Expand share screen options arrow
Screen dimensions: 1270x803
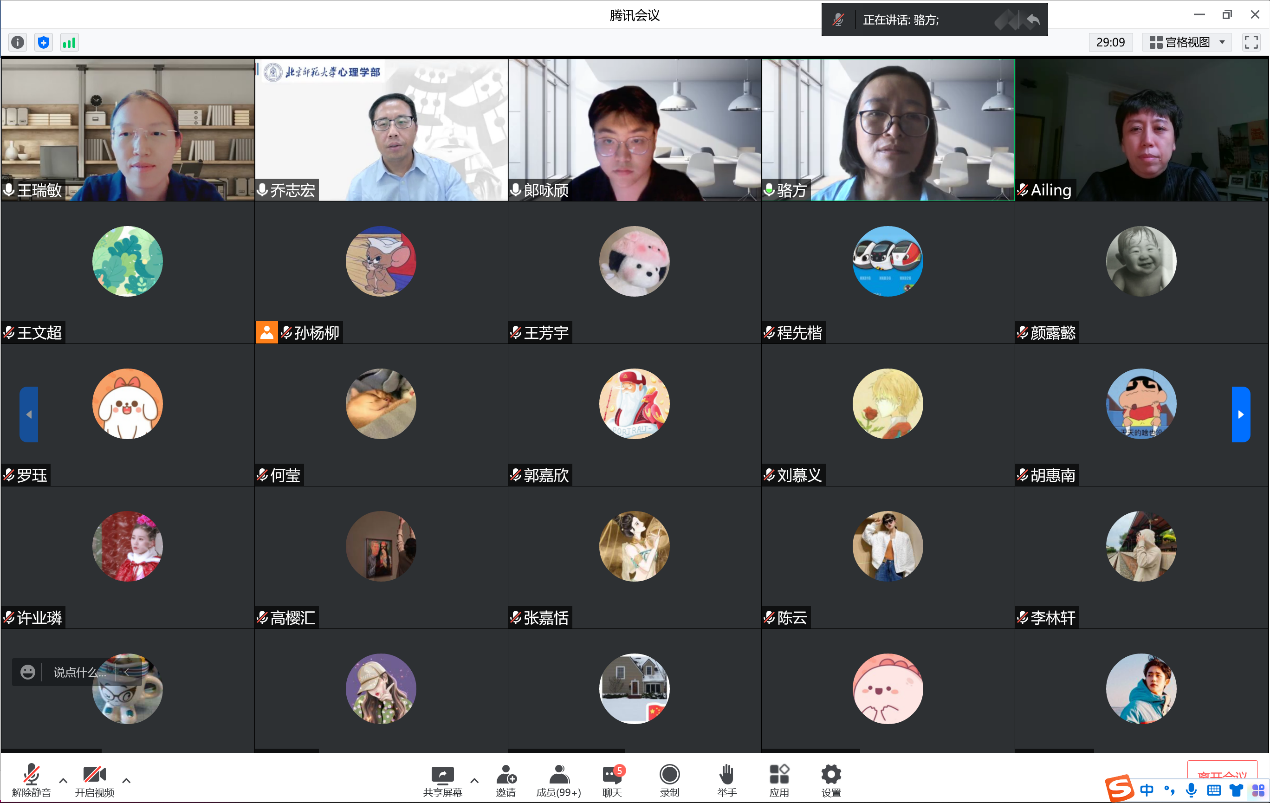click(x=474, y=780)
